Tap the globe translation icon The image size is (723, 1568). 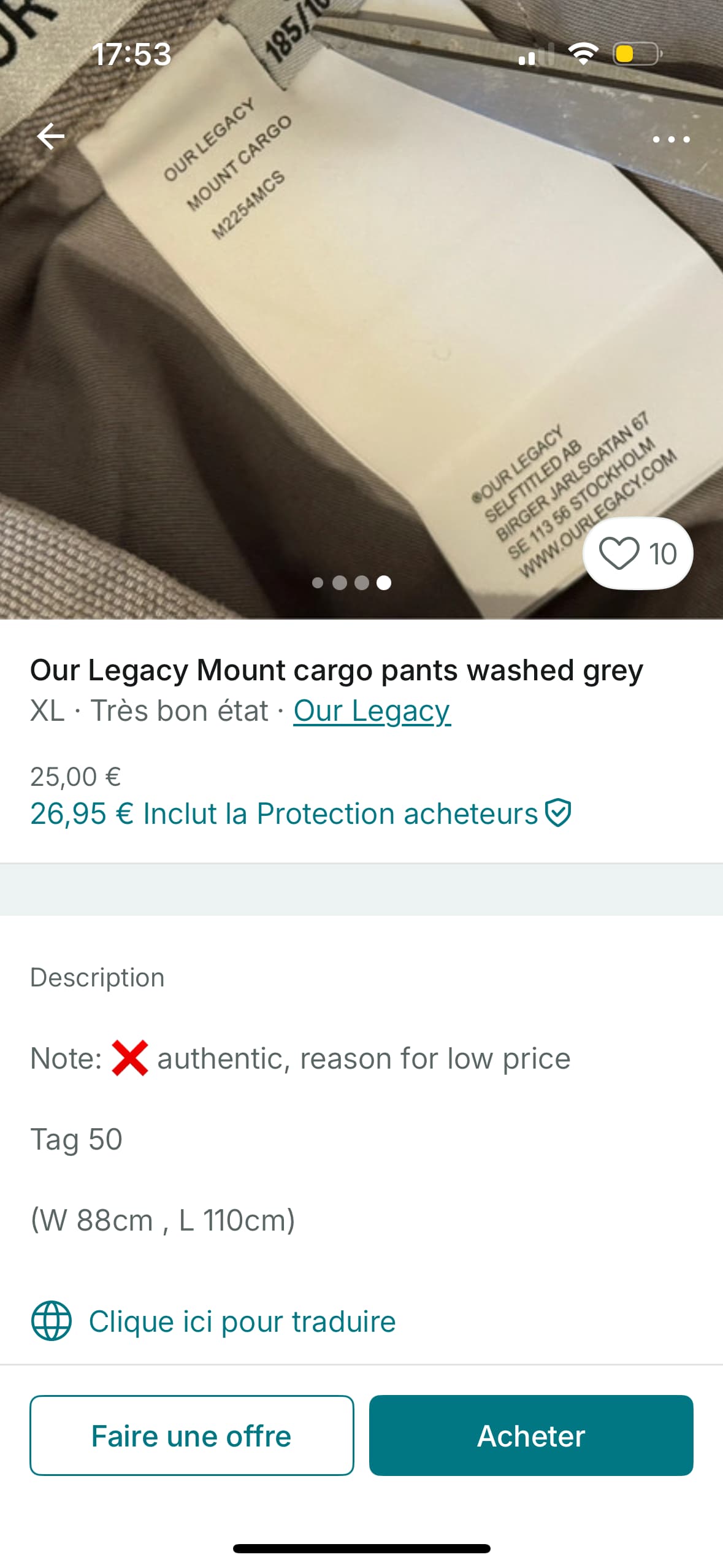click(x=52, y=1321)
